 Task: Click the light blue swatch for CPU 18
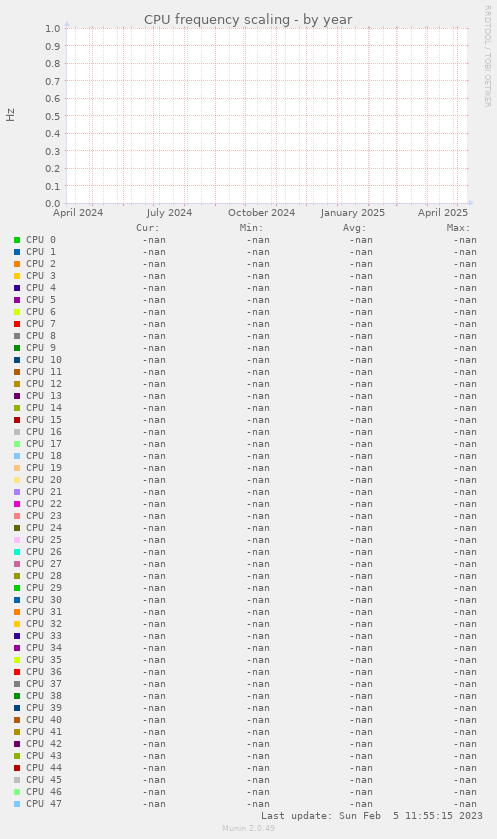[17, 456]
